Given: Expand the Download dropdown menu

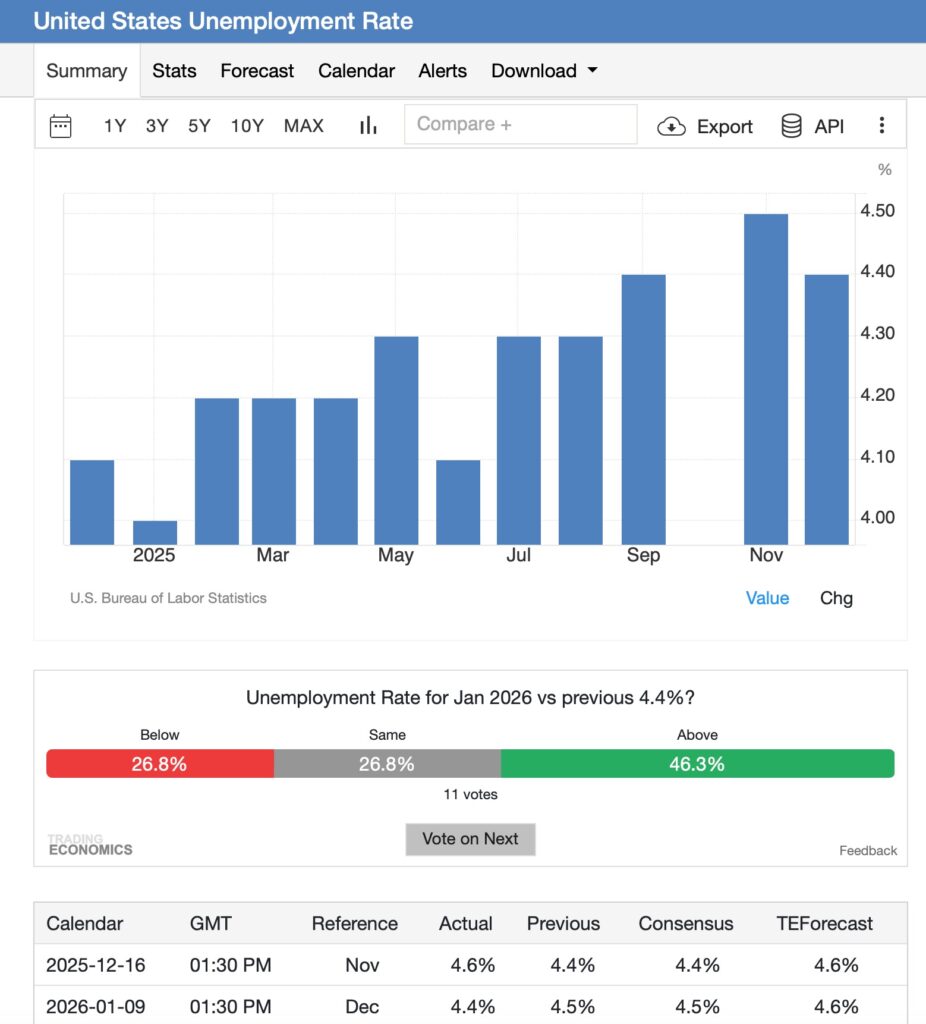Looking at the screenshot, I should coord(544,71).
